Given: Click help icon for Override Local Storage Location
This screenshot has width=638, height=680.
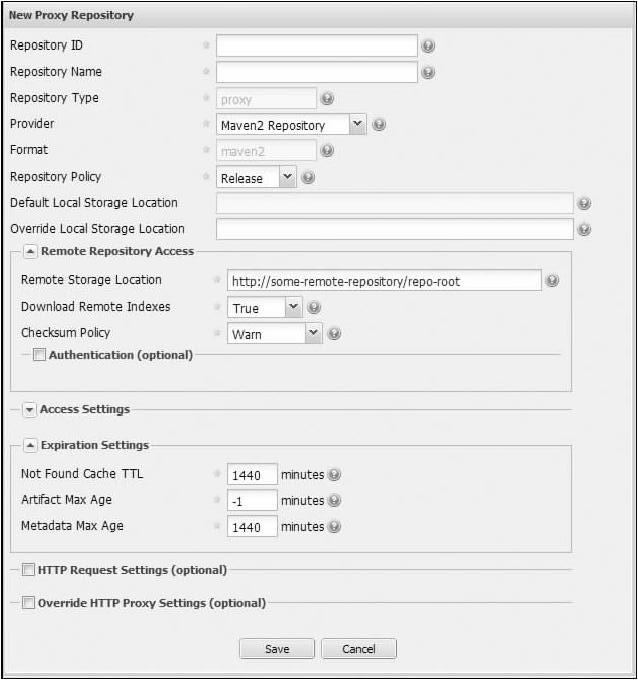Looking at the screenshot, I should [584, 229].
